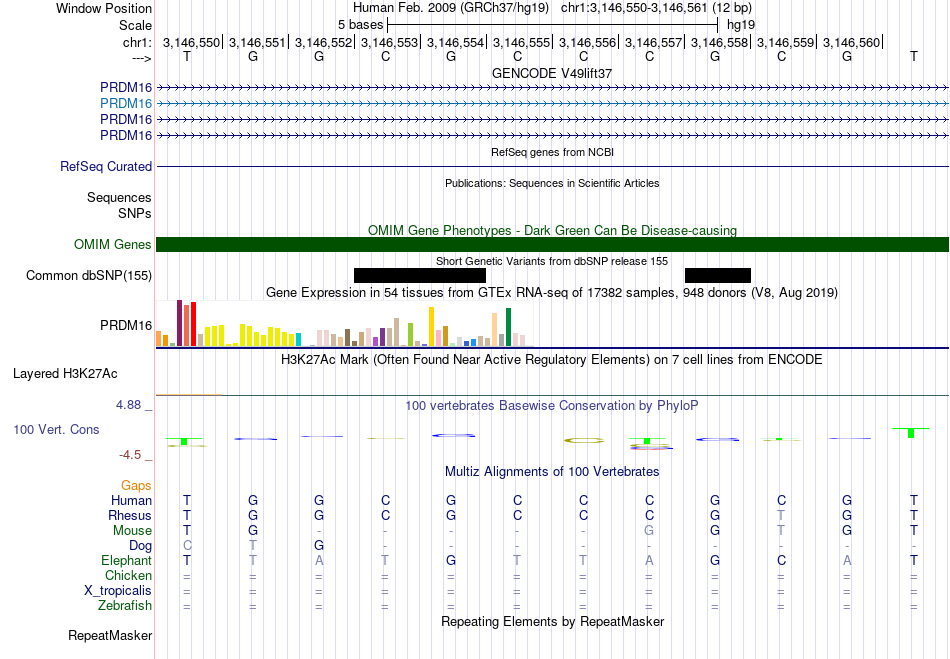Screen dimensions: 950x659
Task: Click the Human alignment row label
Action: click(x=131, y=501)
